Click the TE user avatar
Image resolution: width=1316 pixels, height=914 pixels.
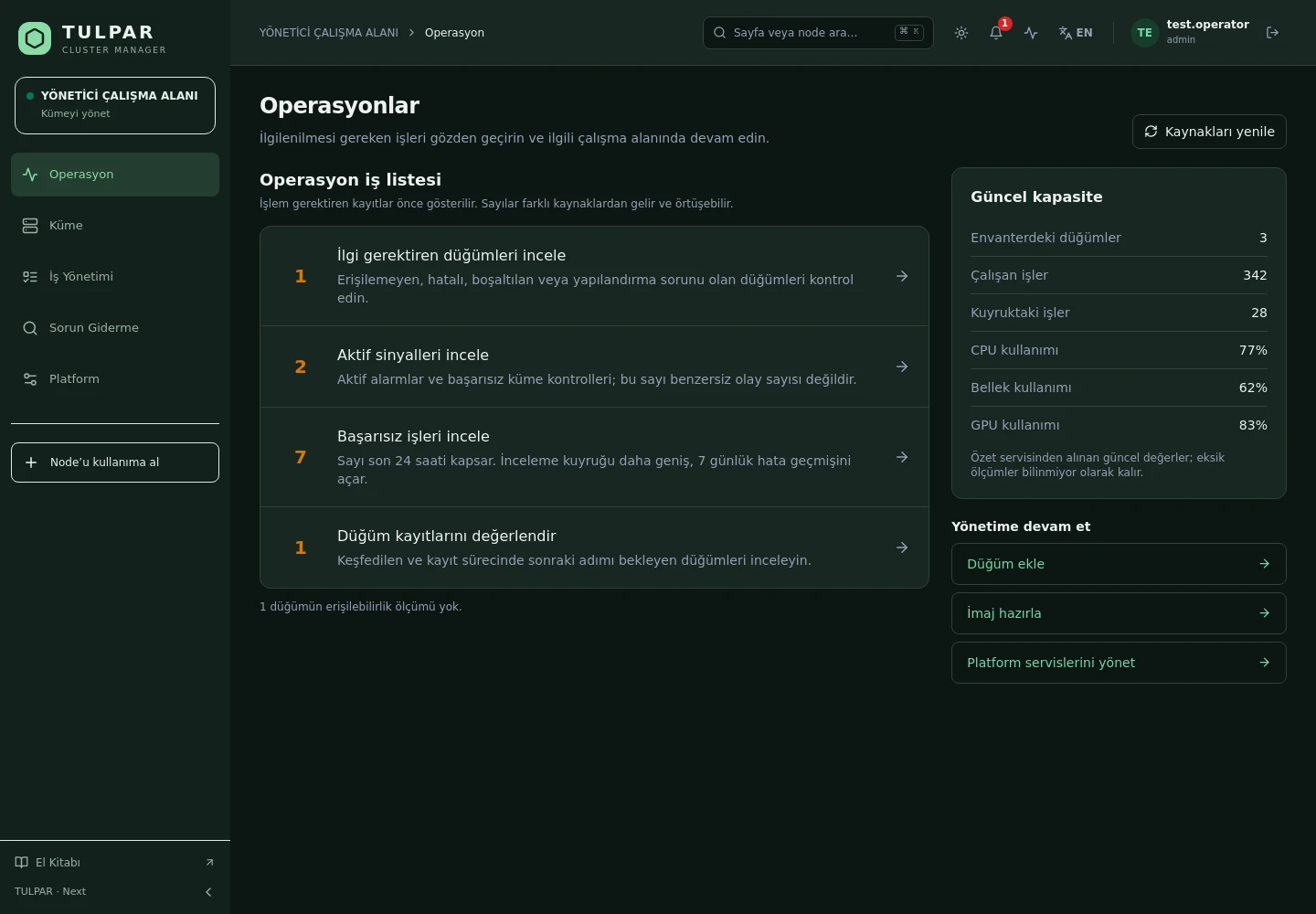pos(1145,33)
